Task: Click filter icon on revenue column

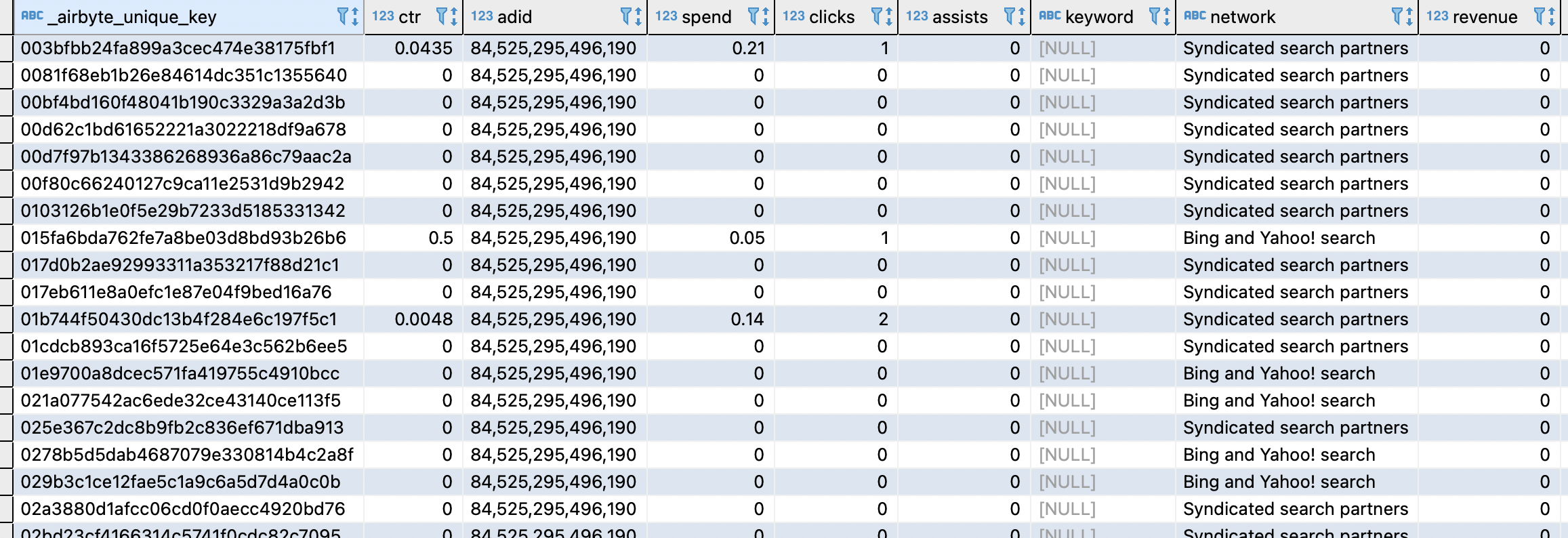Action: click(1540, 16)
